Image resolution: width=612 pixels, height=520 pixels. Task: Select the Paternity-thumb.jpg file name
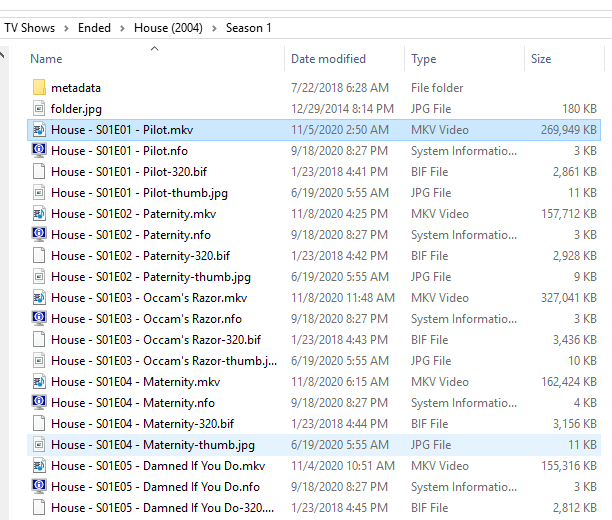pos(151,277)
